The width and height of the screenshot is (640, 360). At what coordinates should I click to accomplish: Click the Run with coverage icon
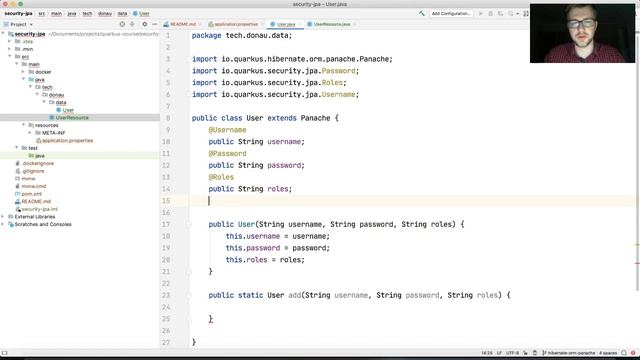500,13
